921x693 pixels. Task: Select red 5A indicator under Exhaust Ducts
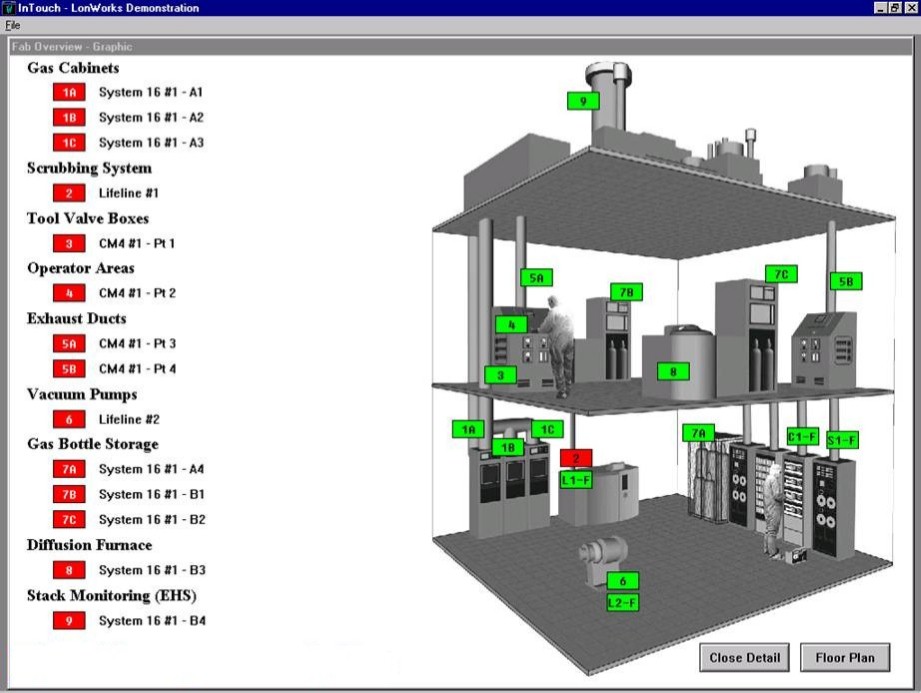(x=69, y=344)
